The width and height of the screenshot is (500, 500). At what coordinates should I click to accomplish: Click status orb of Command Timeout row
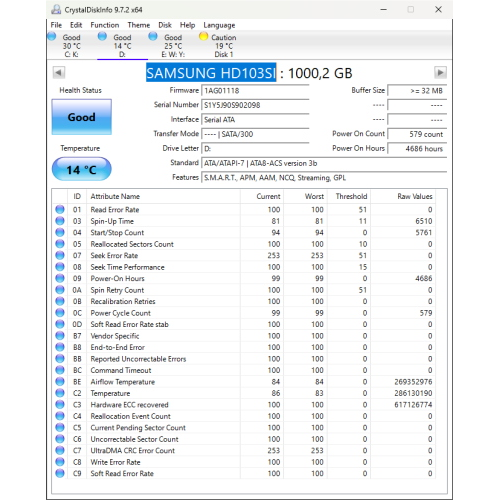click(x=60, y=370)
